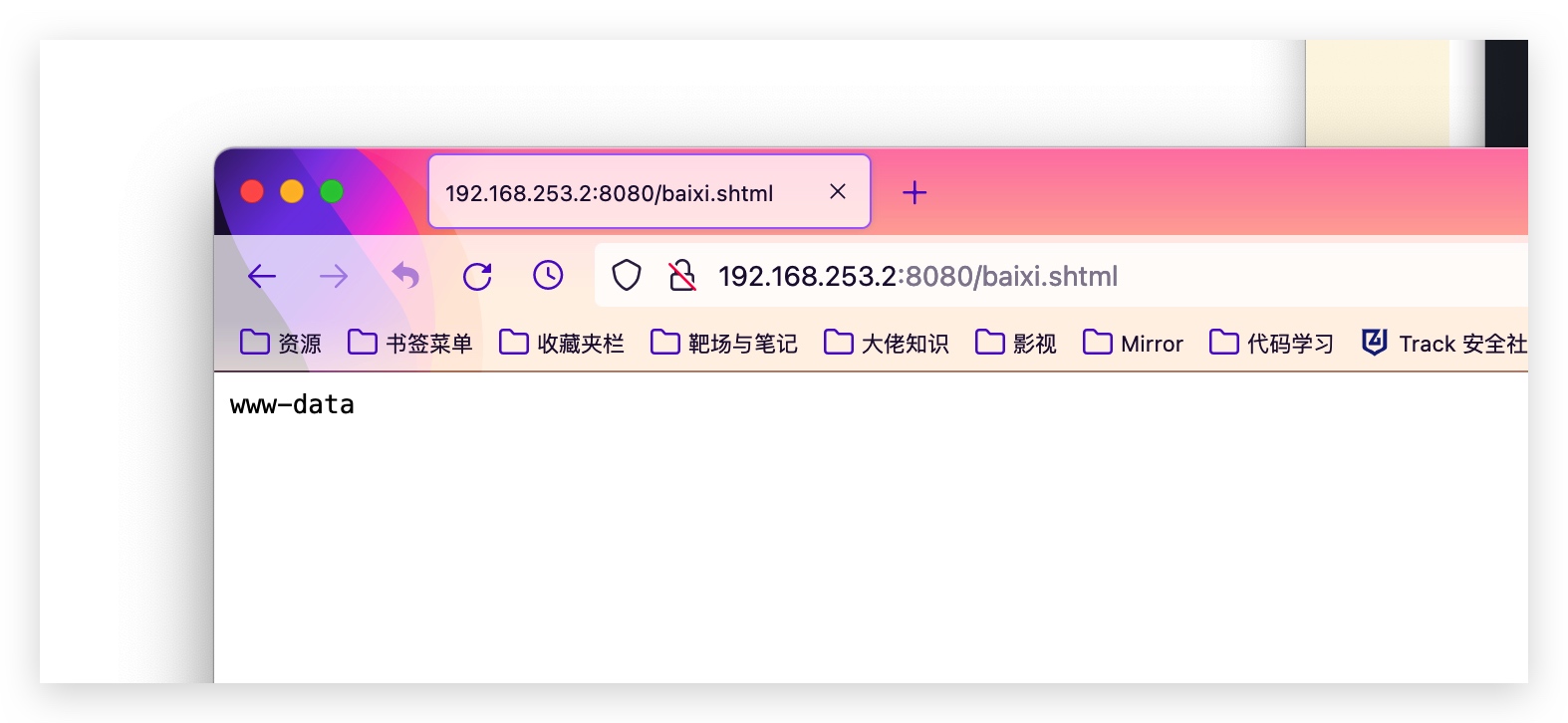Viewport: 1568px width, 723px height.
Task: Open the 收藏夹栏 bookmark folder
Action: (x=562, y=344)
